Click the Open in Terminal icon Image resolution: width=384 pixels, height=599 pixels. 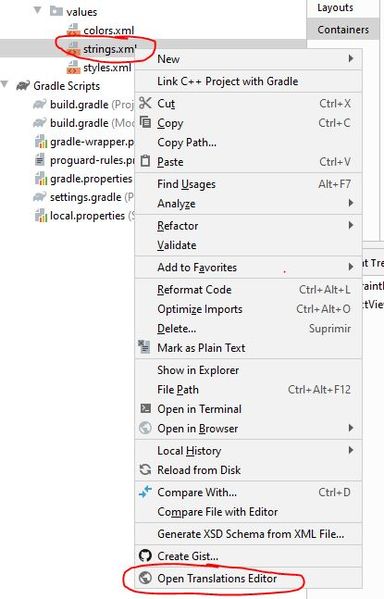145,408
